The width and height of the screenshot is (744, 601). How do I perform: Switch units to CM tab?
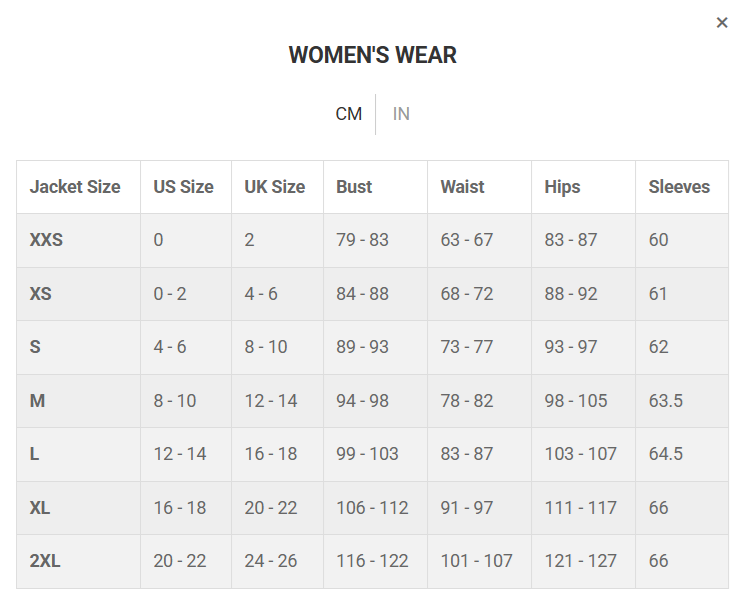(348, 114)
